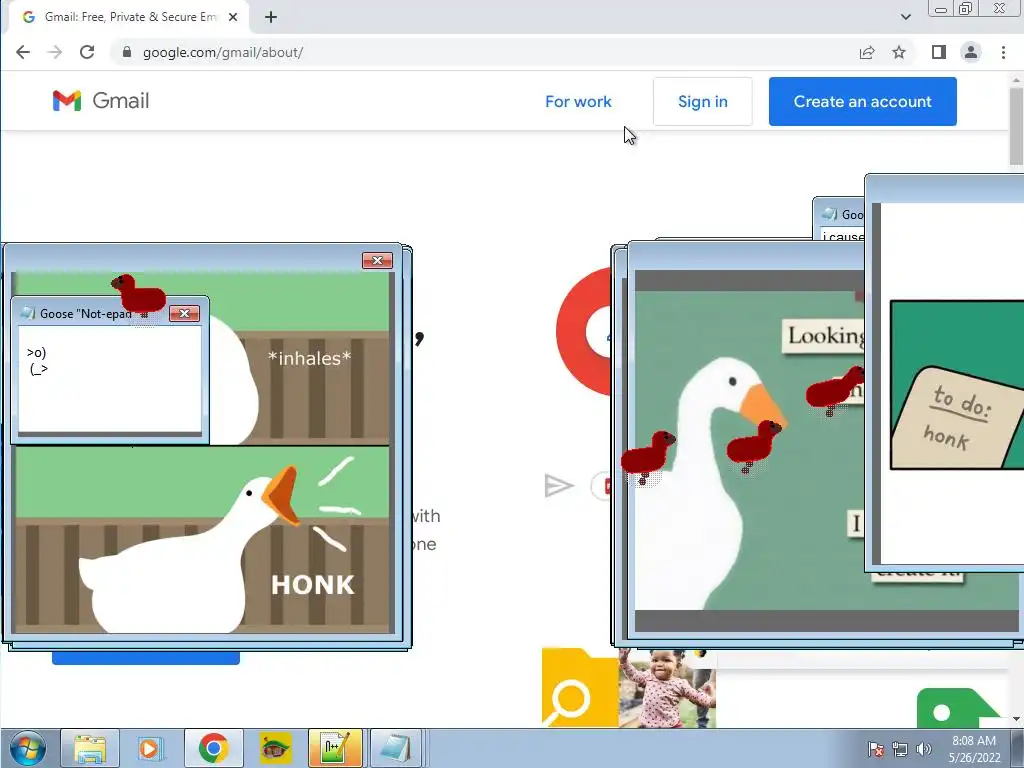Open a new tab with plus button

tap(271, 17)
